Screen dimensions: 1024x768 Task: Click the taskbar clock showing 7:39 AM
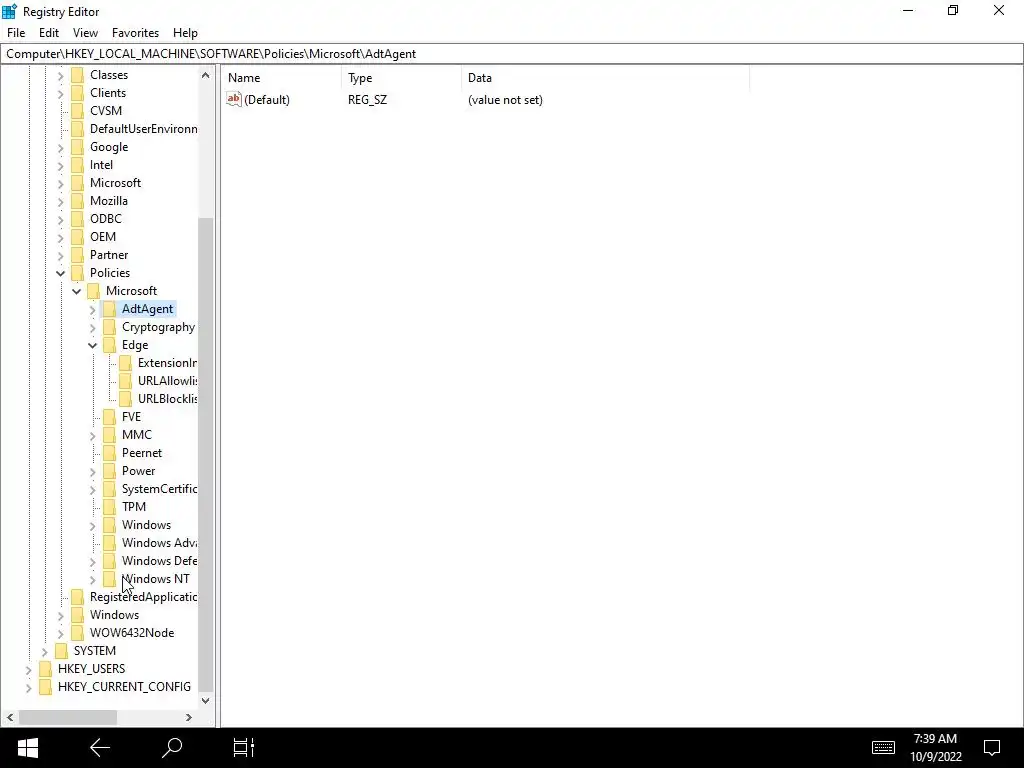(x=936, y=748)
